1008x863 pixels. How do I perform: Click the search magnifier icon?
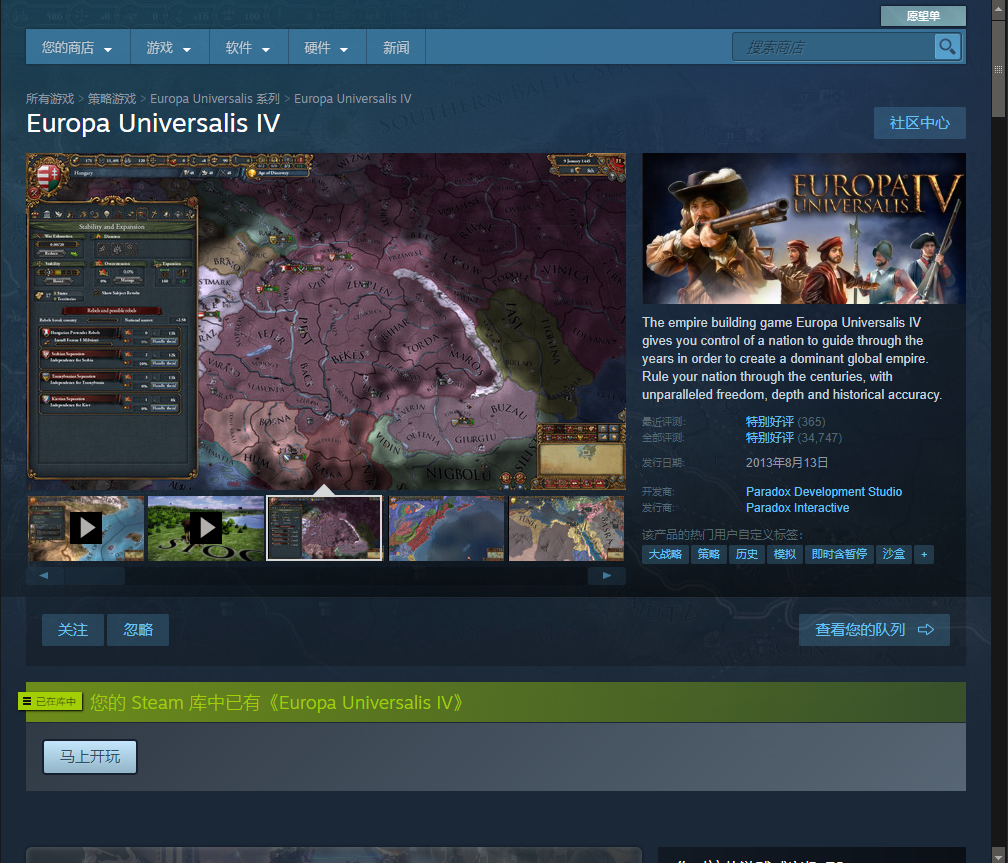click(947, 47)
